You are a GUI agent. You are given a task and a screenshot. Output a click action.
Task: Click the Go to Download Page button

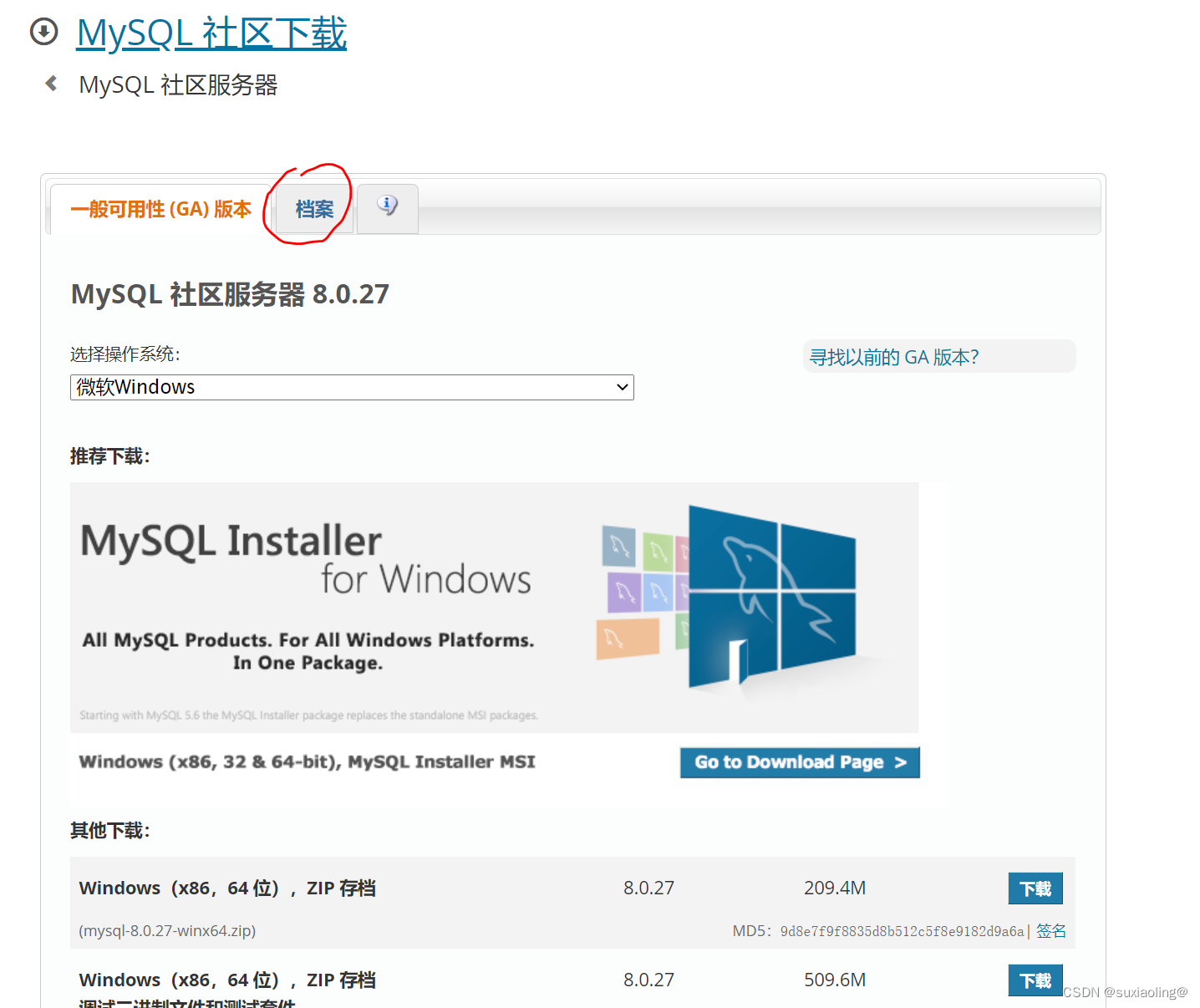tap(800, 762)
